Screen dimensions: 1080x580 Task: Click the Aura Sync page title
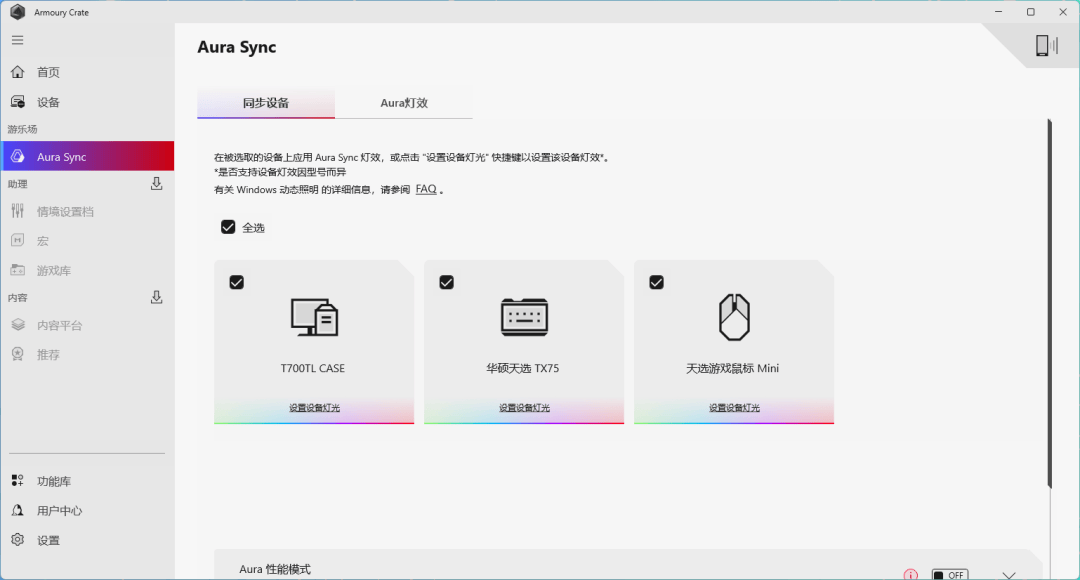[x=237, y=47]
